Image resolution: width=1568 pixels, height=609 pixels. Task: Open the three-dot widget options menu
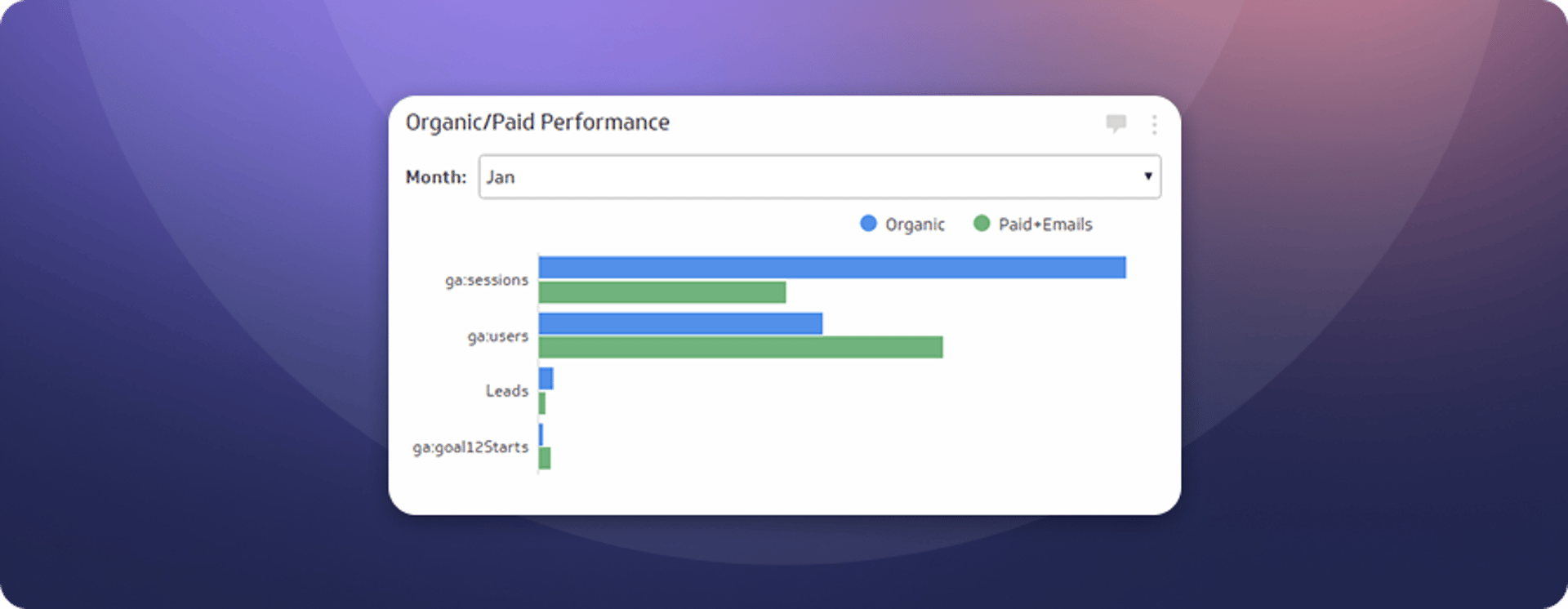tap(1154, 124)
